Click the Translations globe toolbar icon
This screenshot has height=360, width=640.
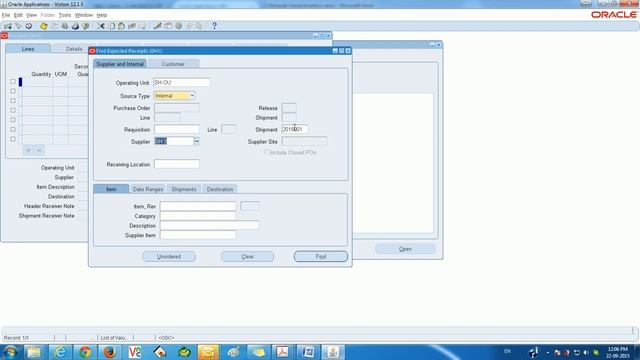[x=178, y=26]
